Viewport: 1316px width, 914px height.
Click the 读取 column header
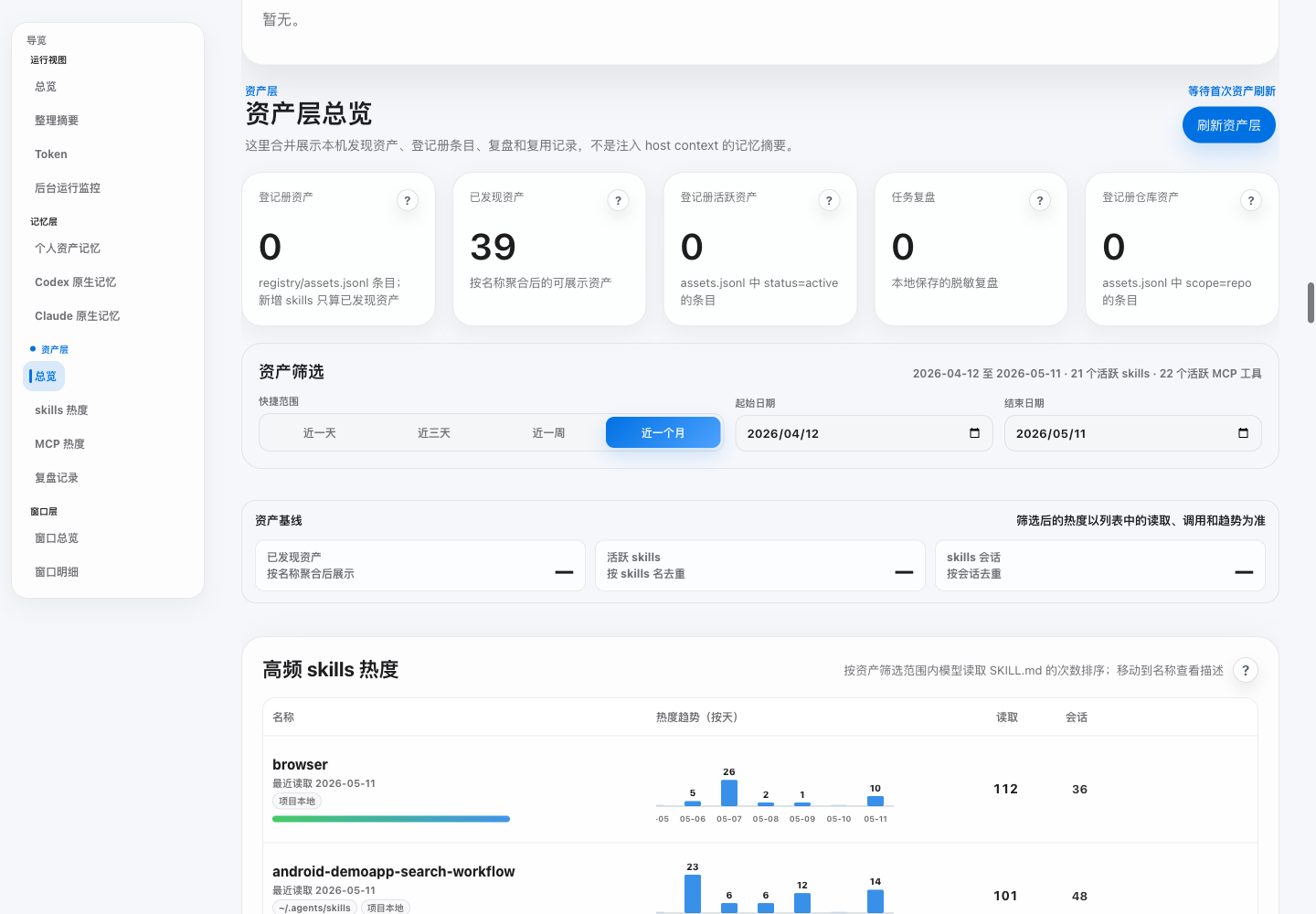coord(1007,717)
